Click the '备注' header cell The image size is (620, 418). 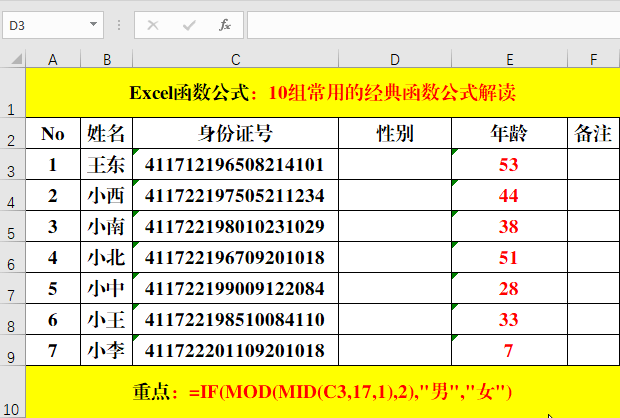[594, 133]
